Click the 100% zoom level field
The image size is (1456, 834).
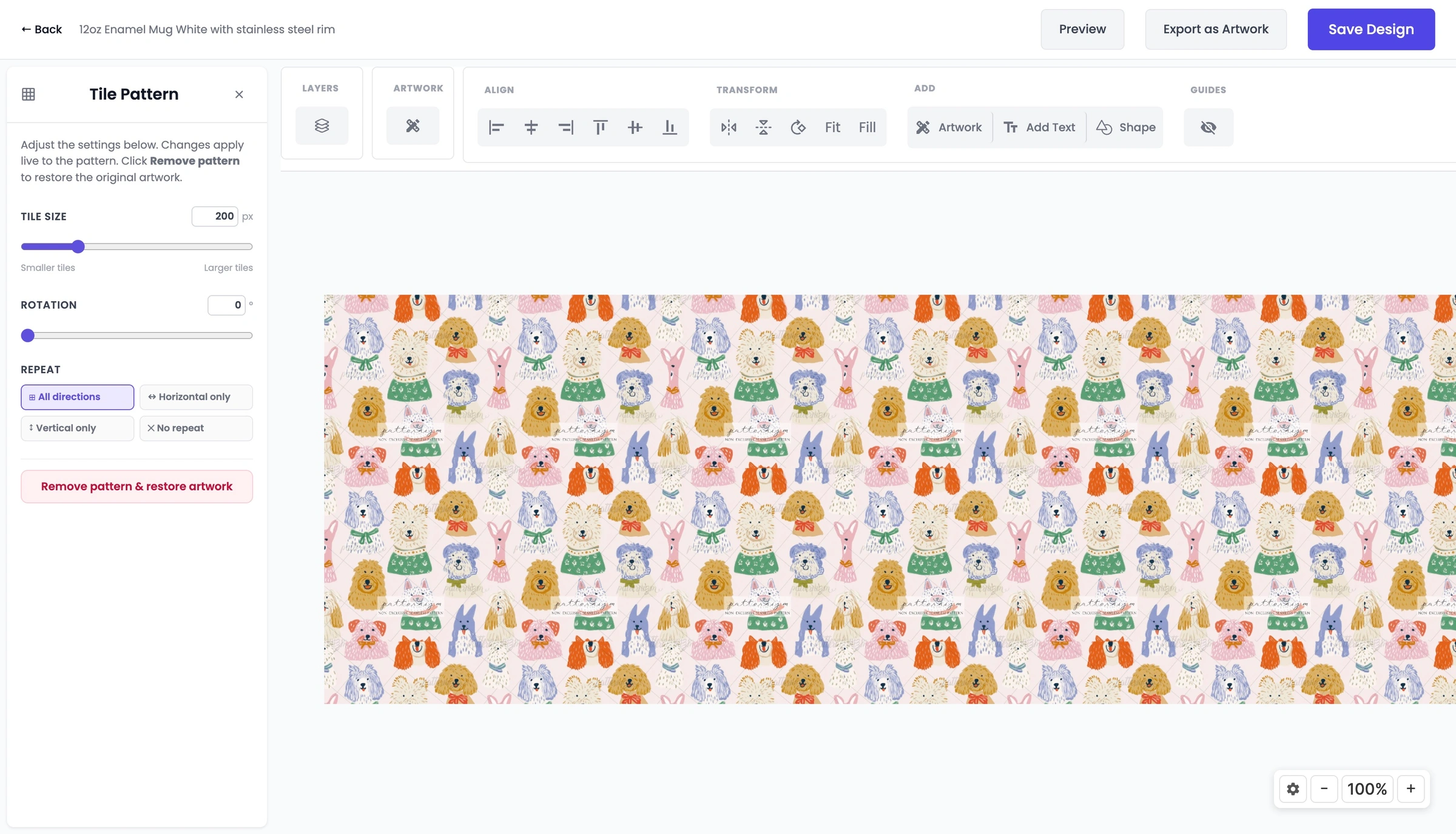coord(1367,788)
